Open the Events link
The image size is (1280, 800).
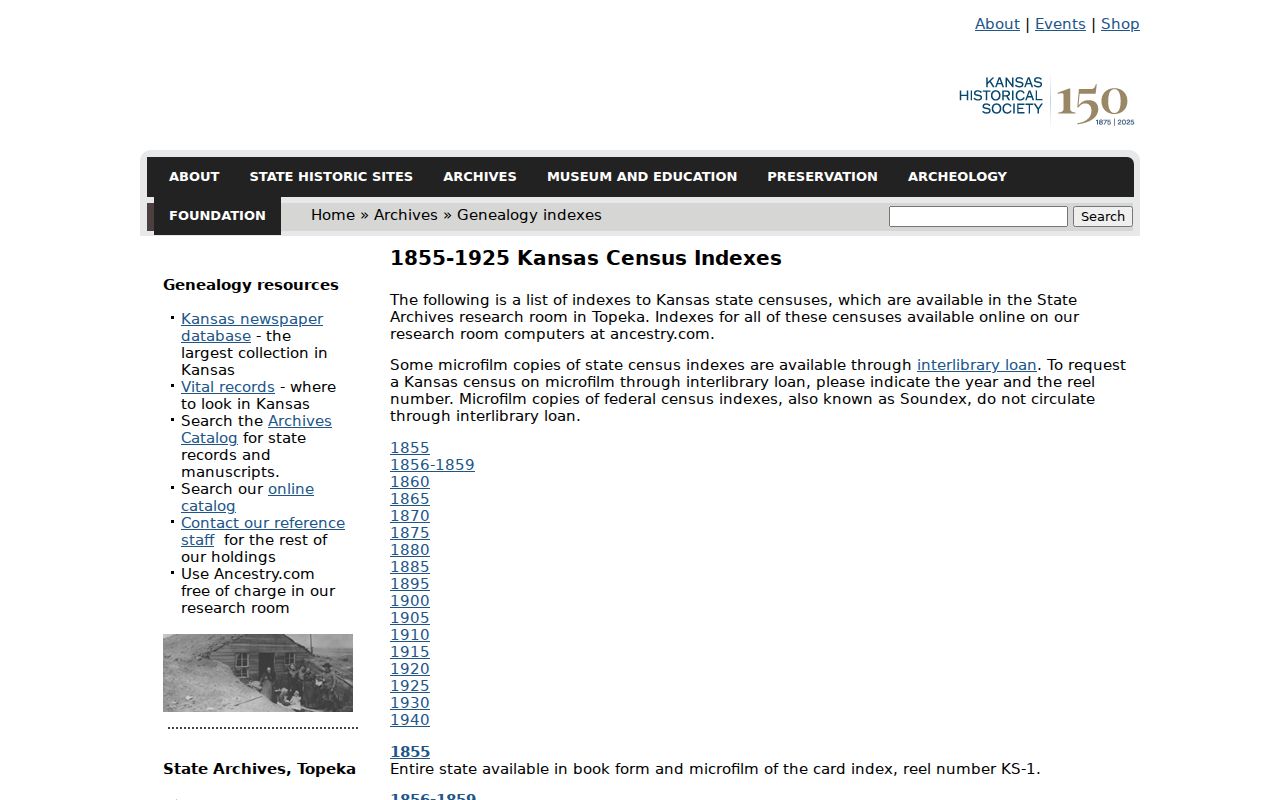click(x=1060, y=24)
